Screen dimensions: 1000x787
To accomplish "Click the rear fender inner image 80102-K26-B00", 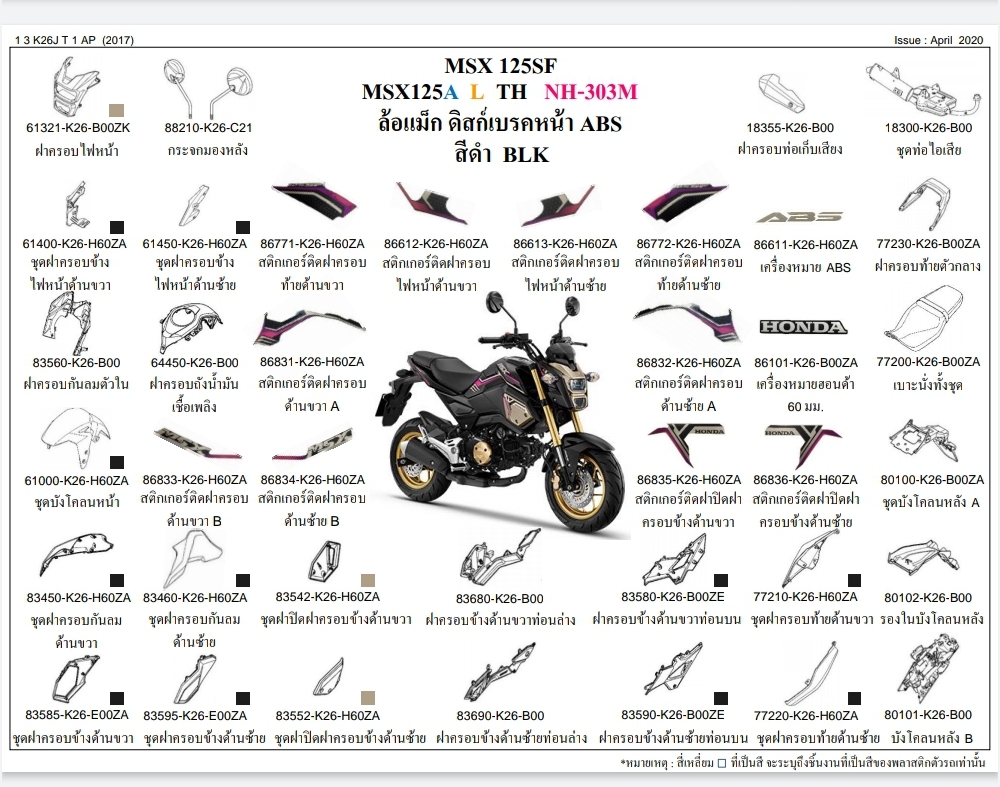I will click(922, 559).
